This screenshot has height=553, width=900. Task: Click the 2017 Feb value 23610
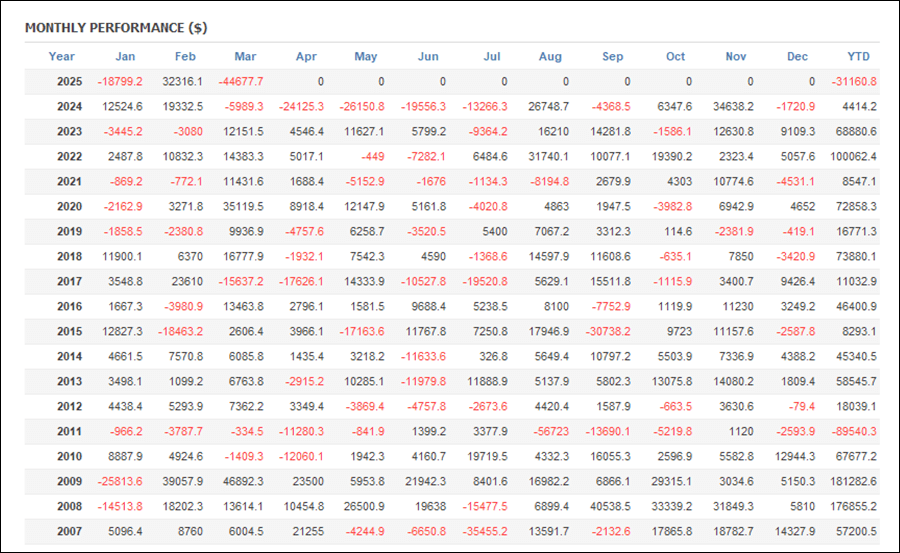tap(187, 281)
